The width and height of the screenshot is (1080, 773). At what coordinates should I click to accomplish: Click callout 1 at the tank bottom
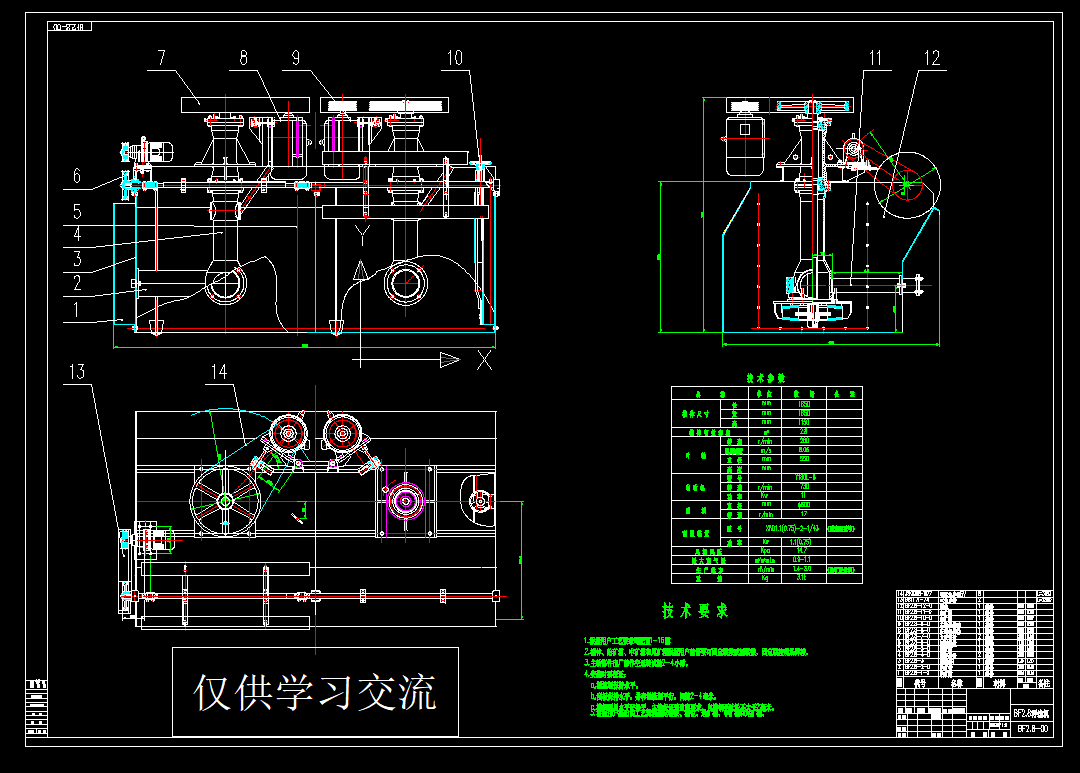point(75,306)
